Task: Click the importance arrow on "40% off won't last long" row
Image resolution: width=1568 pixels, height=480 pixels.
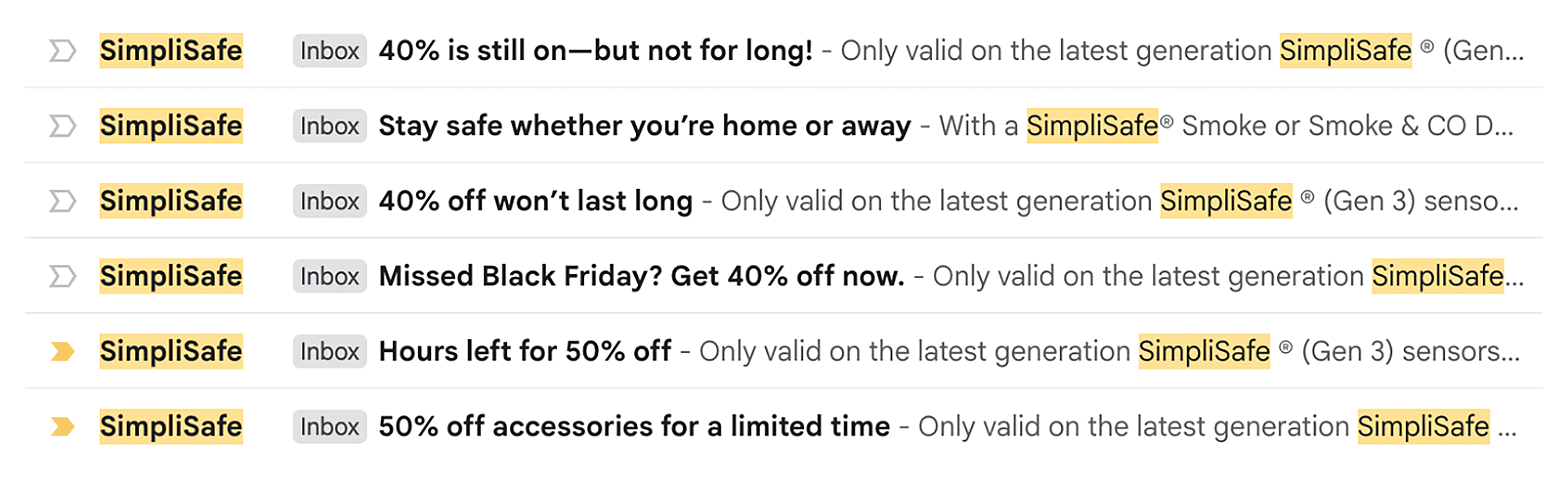Action: click(x=63, y=201)
